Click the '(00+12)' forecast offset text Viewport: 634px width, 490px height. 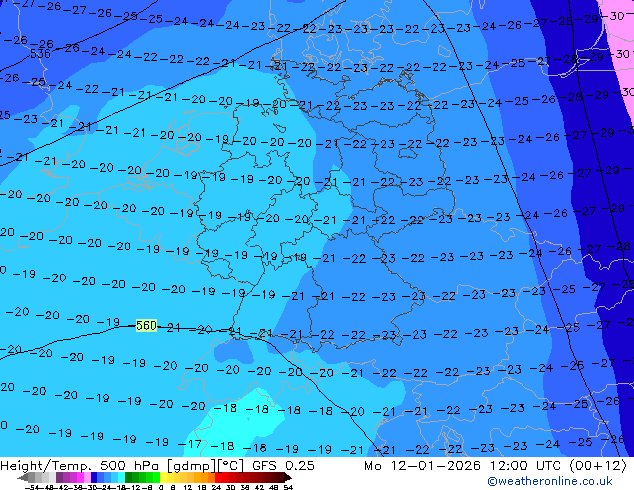pyautogui.click(x=598, y=465)
